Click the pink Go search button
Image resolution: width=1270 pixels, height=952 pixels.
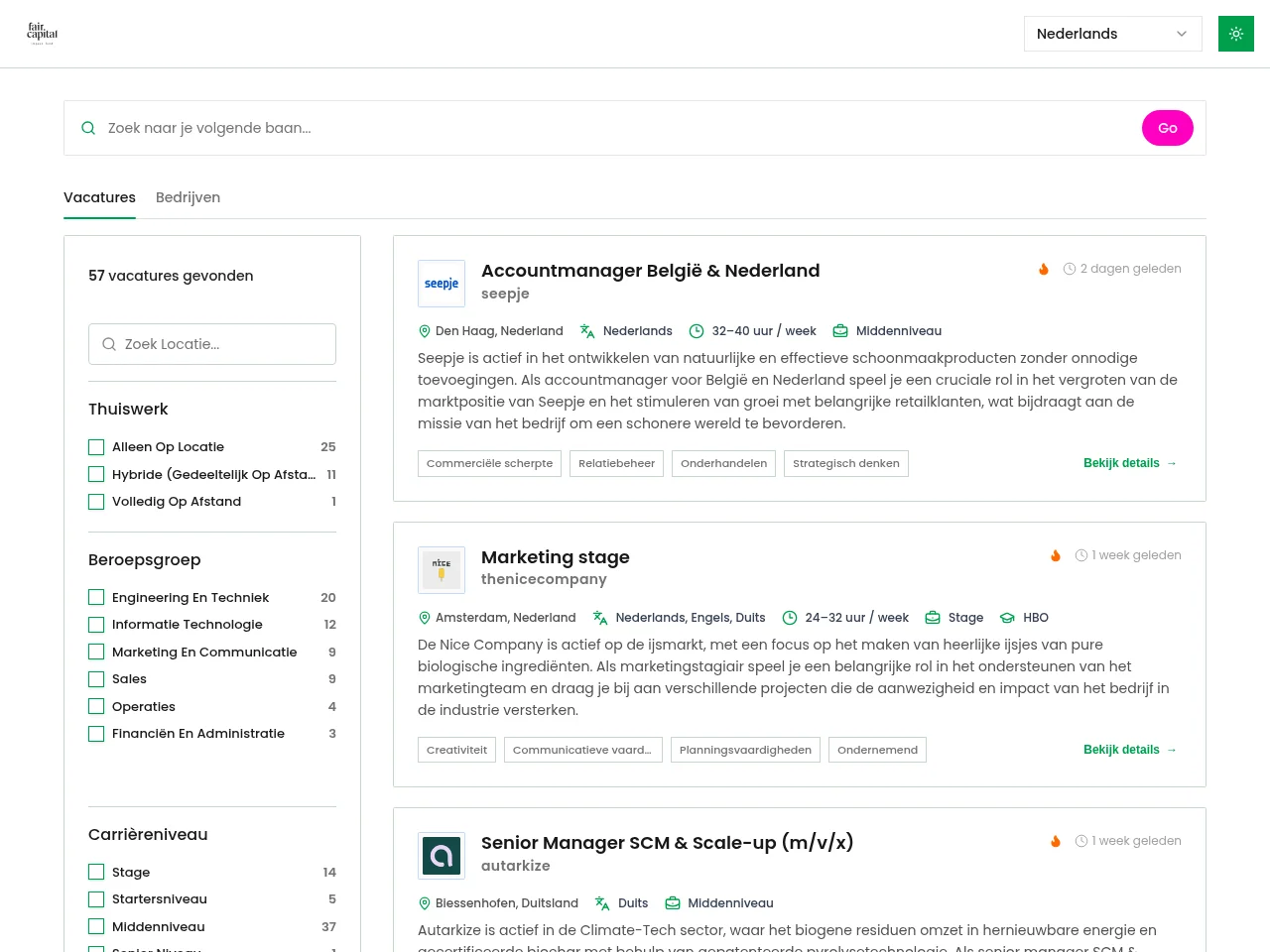[x=1168, y=128]
